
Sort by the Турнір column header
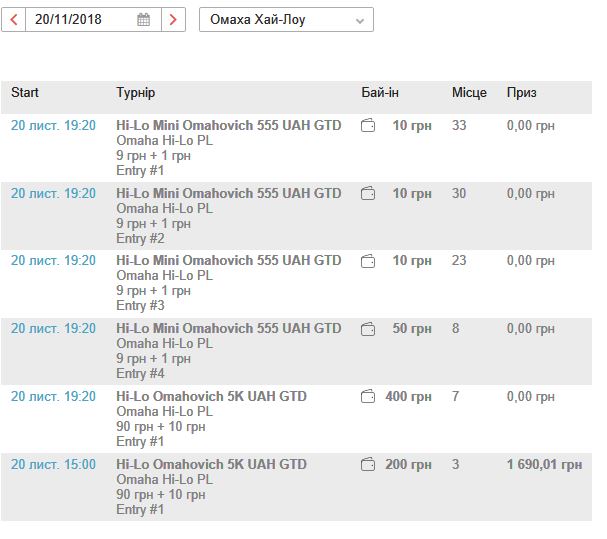[x=135, y=93]
